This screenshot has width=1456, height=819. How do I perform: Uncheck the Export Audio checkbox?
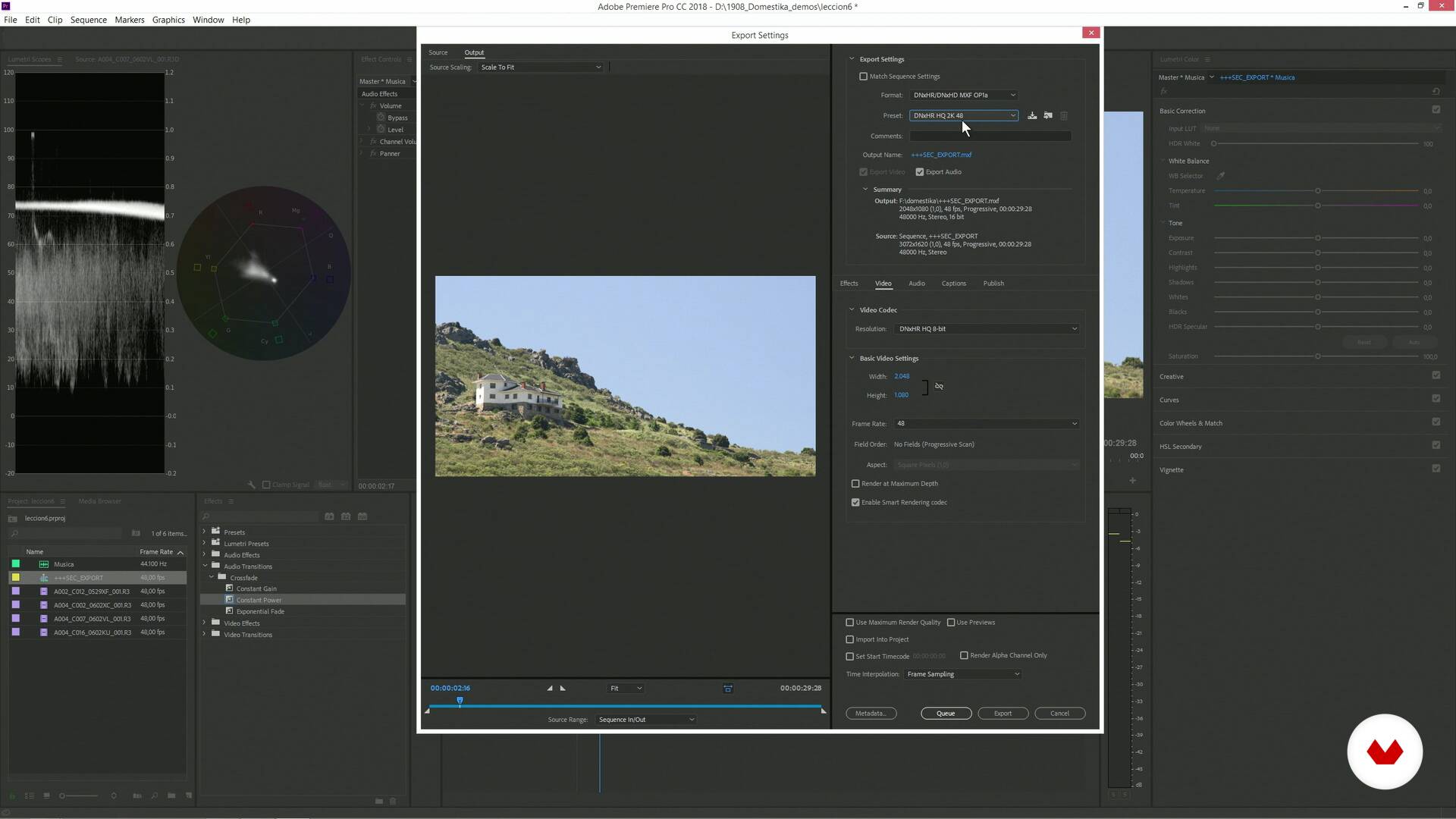(x=920, y=172)
